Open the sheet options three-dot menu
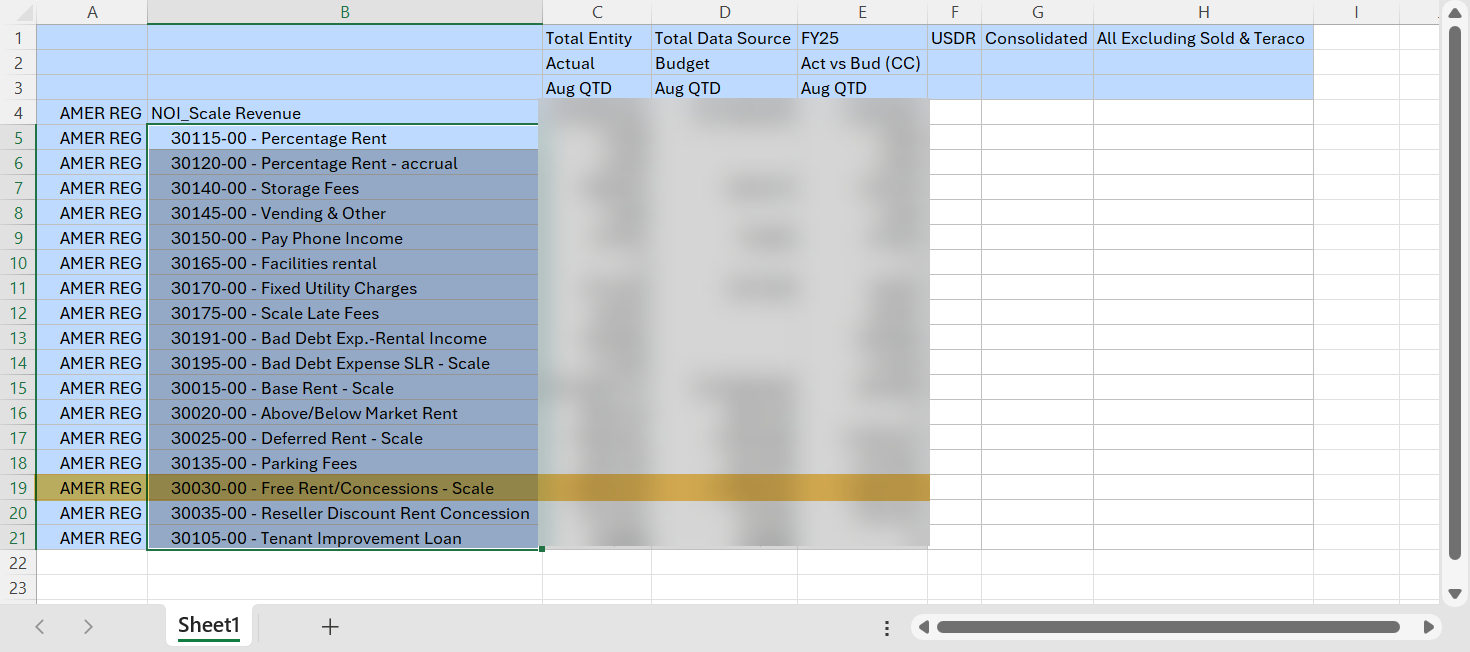 pyautogui.click(x=887, y=628)
